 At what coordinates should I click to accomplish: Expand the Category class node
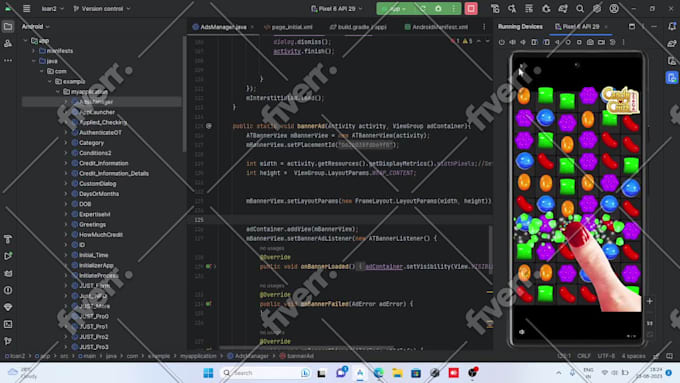(x=66, y=143)
